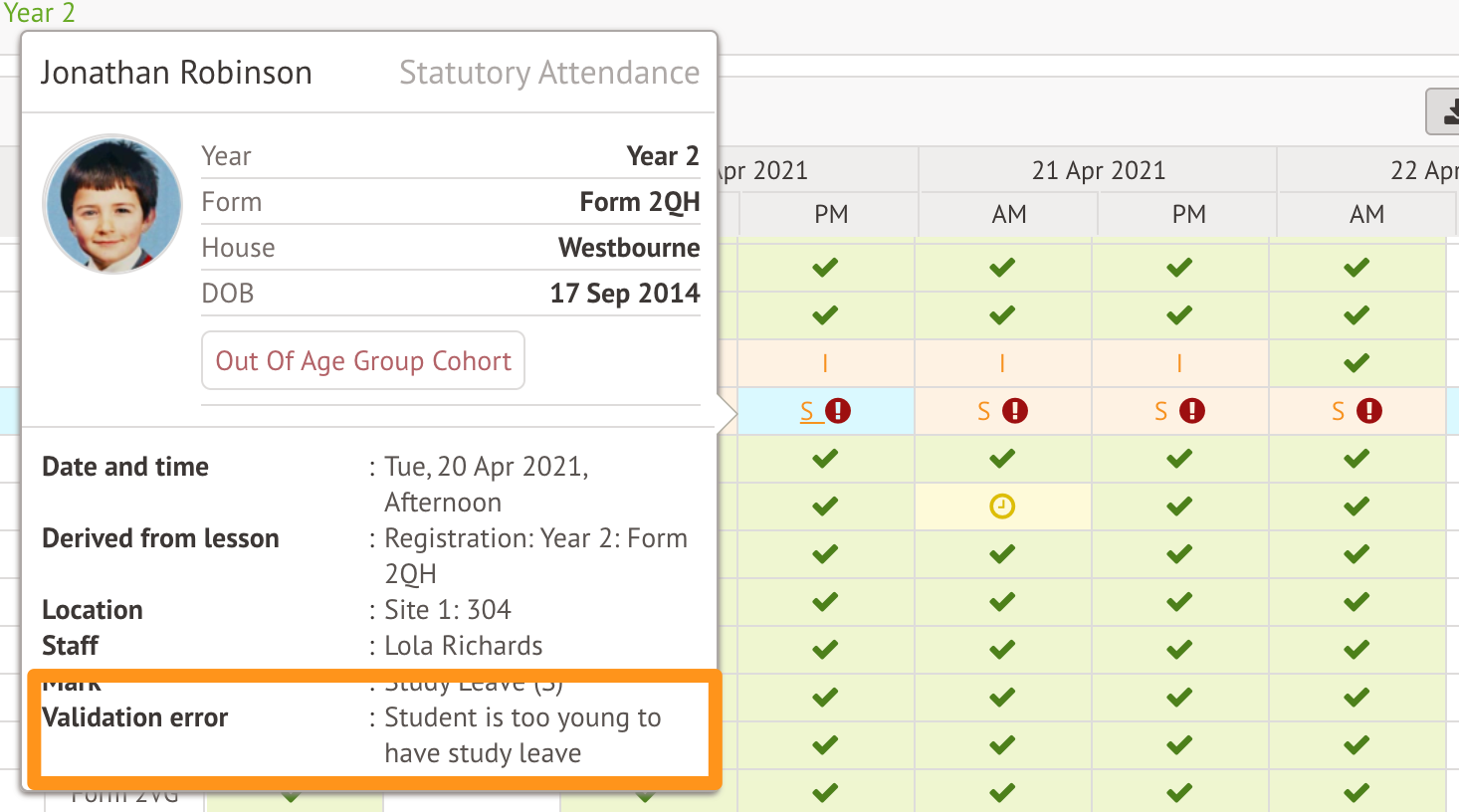Click top-row green tick under 21 Apr AM

point(1002,268)
